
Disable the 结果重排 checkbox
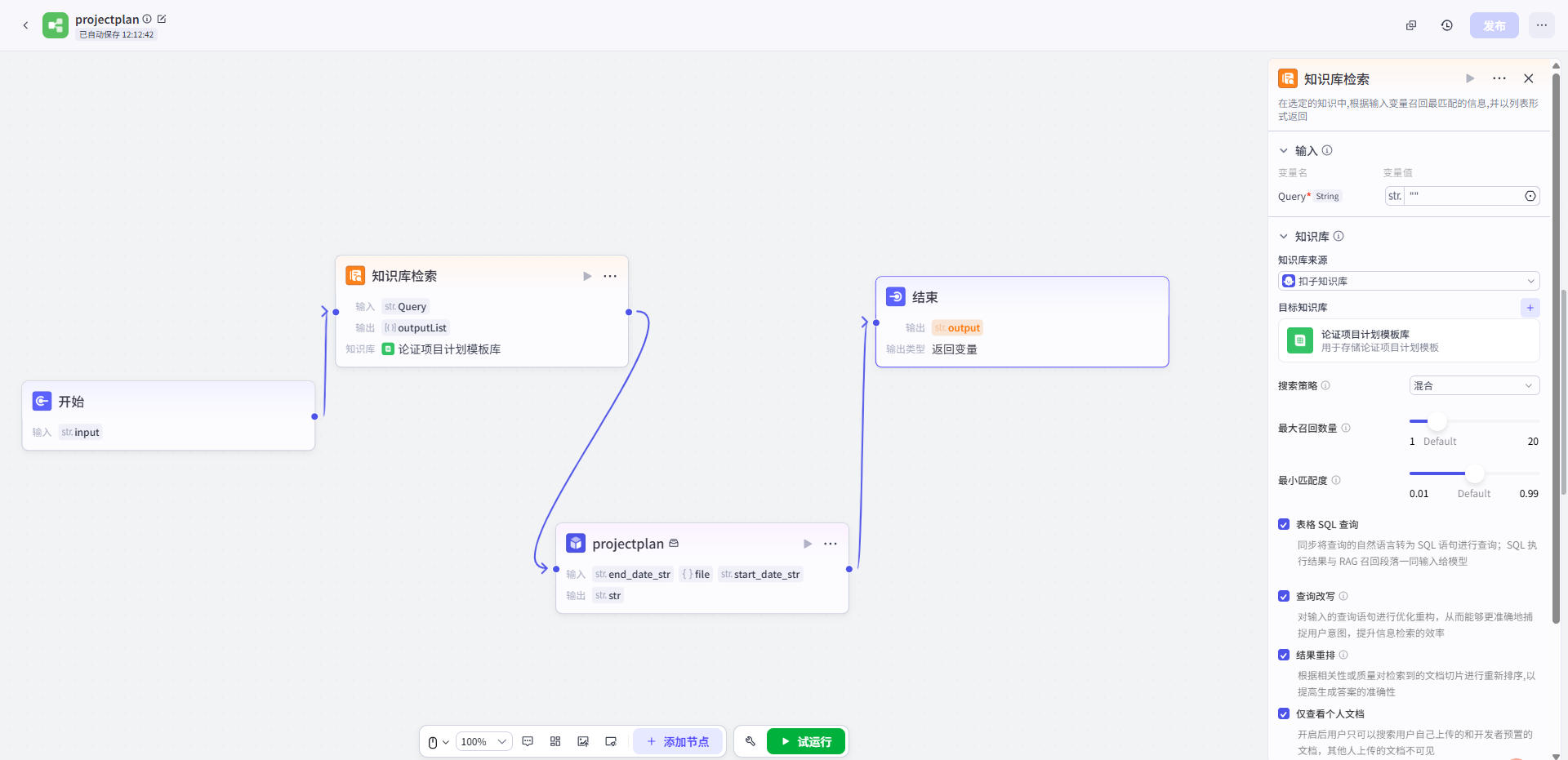coord(1284,655)
